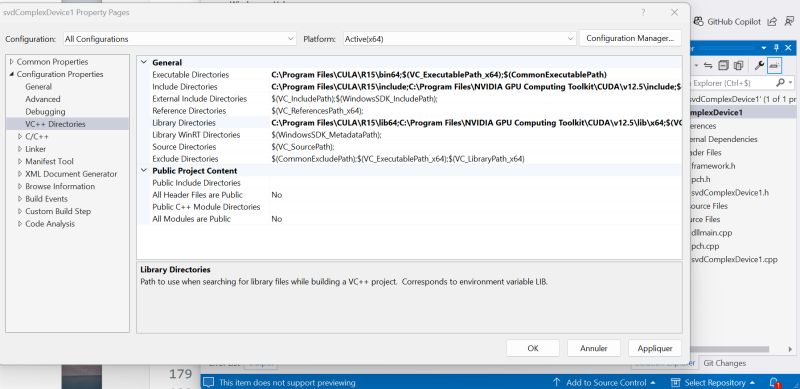Open Solution Explorer window position dropdown arrow
Viewport: 800px width, 389px height.
point(764,48)
